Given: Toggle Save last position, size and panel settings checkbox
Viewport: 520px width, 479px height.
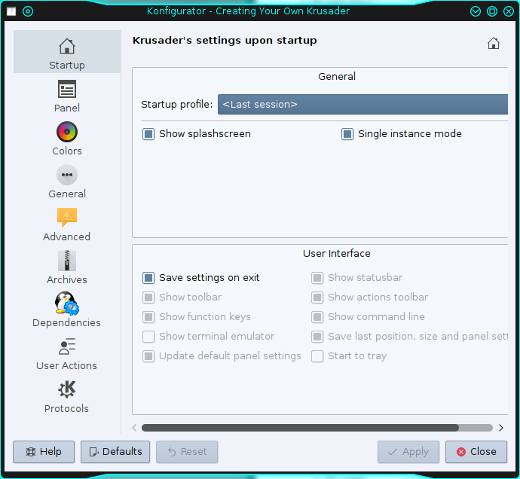Looking at the screenshot, I should click(317, 336).
